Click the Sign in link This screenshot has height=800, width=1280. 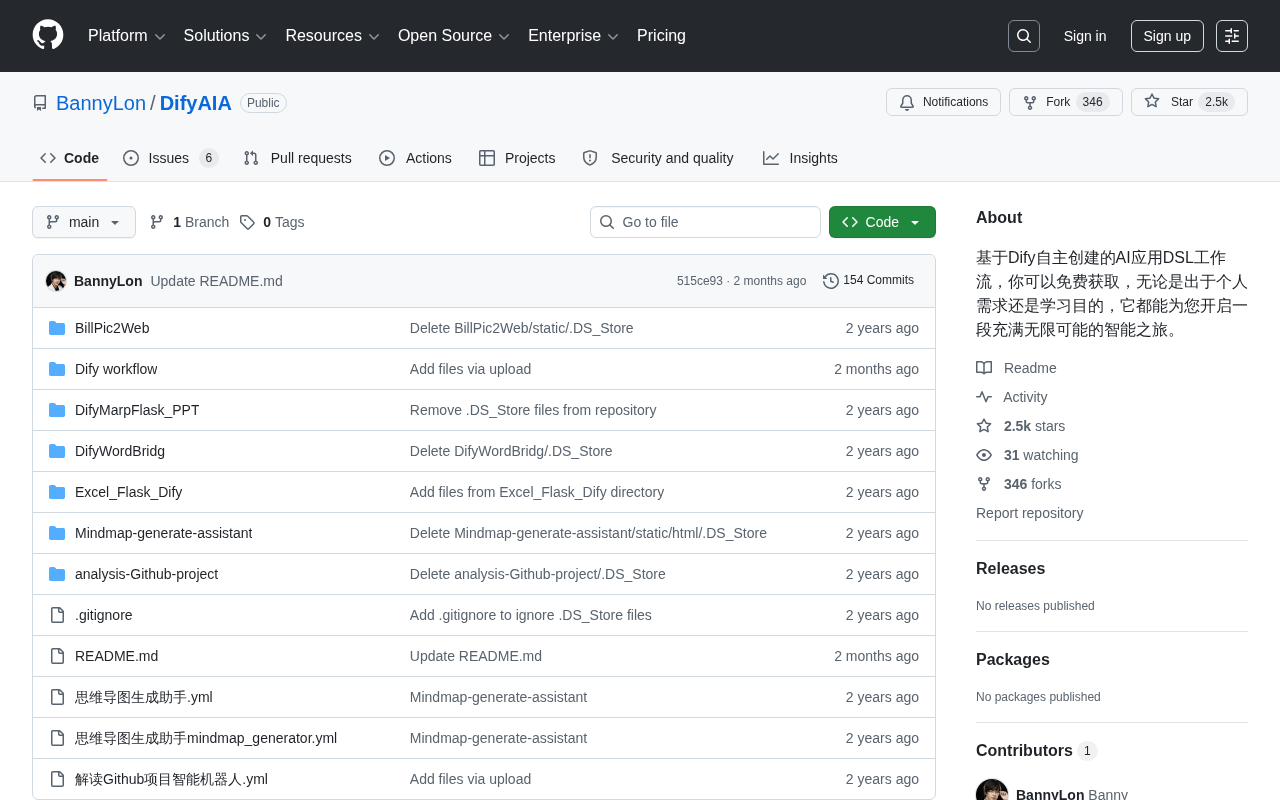1085,36
